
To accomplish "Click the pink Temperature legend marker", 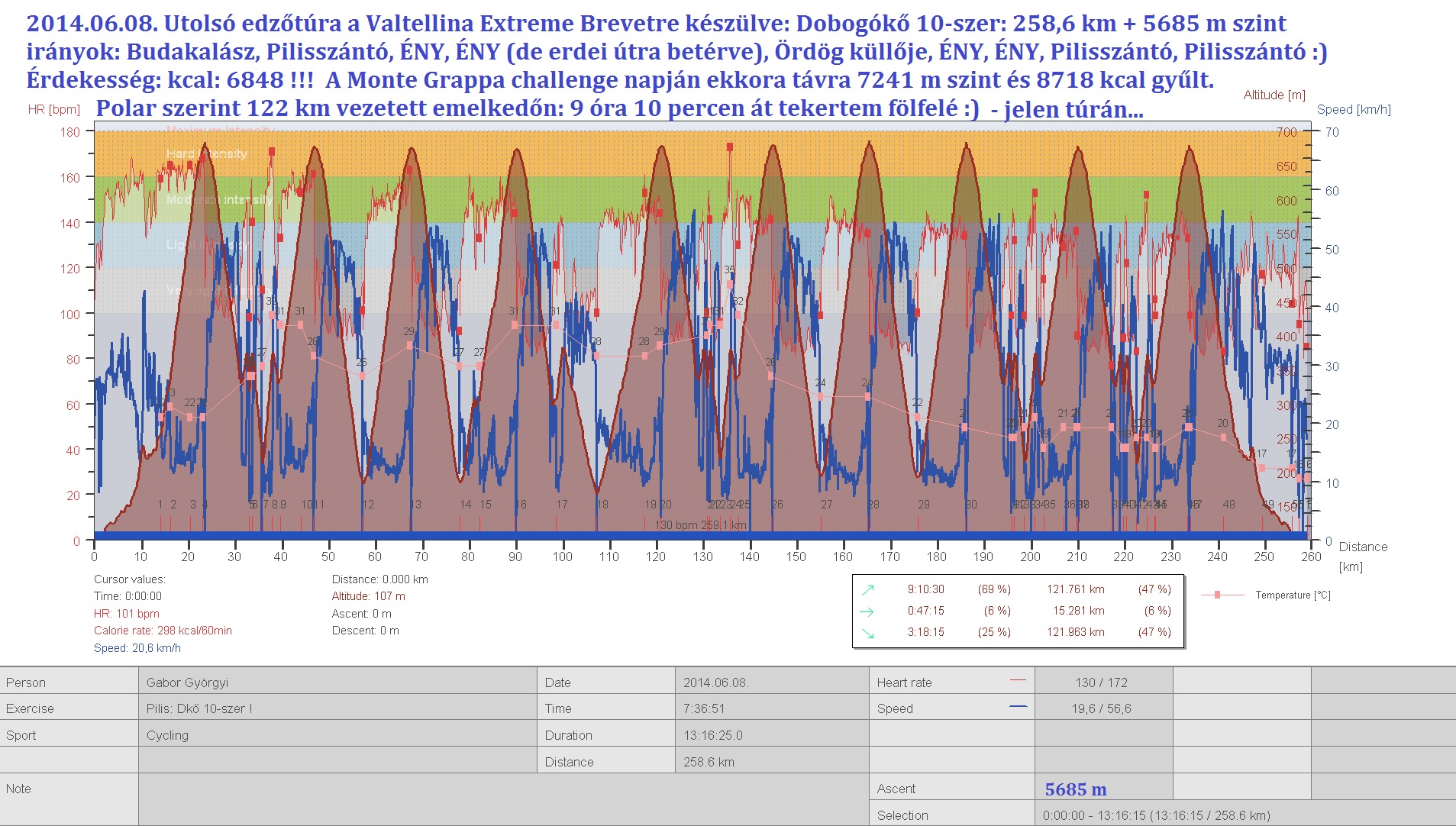I will (x=1218, y=595).
